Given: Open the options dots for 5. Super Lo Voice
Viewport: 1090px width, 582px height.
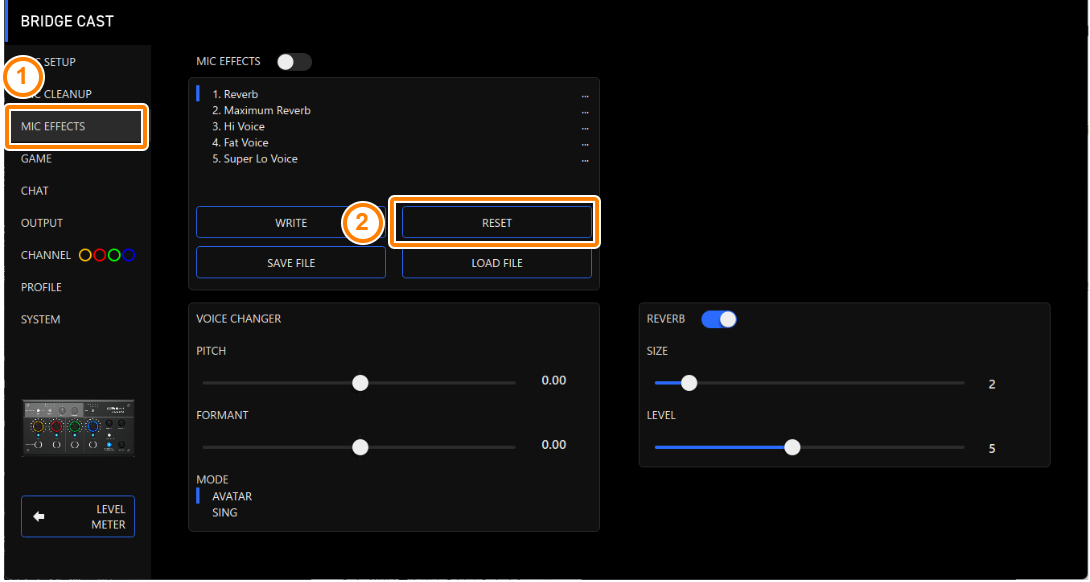Looking at the screenshot, I should click(x=585, y=161).
